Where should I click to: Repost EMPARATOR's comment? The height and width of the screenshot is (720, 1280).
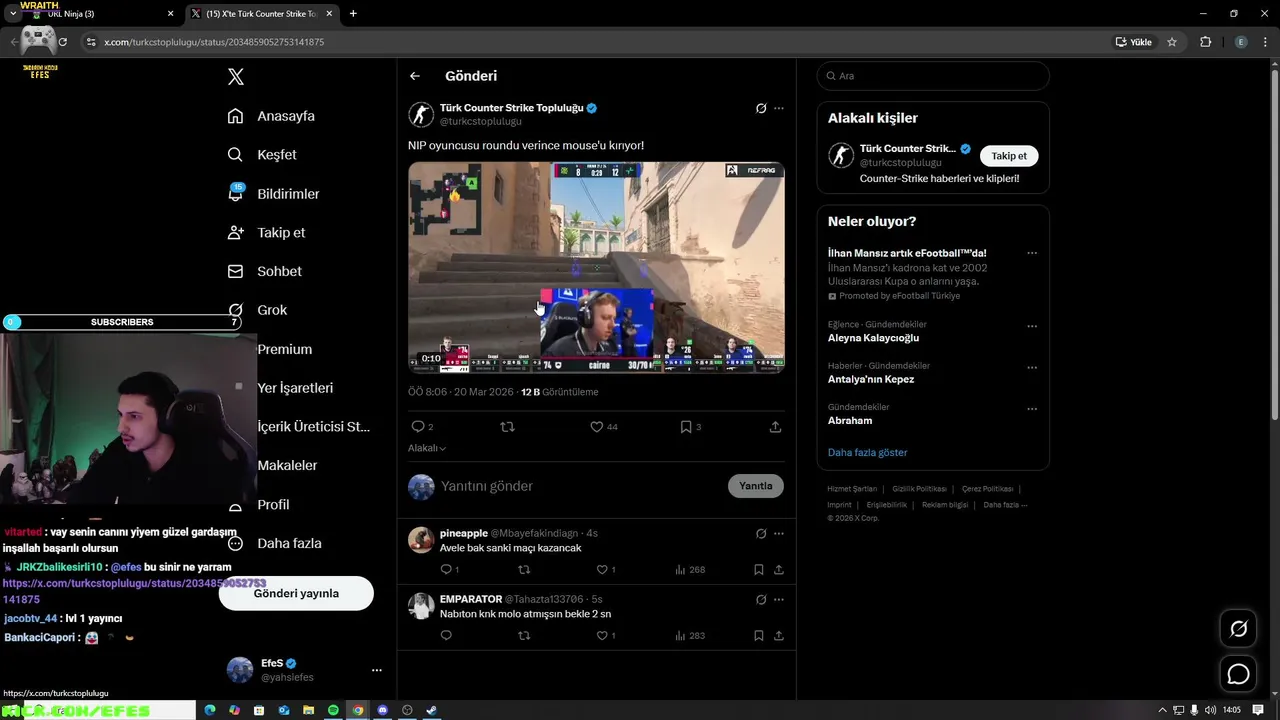(x=524, y=636)
